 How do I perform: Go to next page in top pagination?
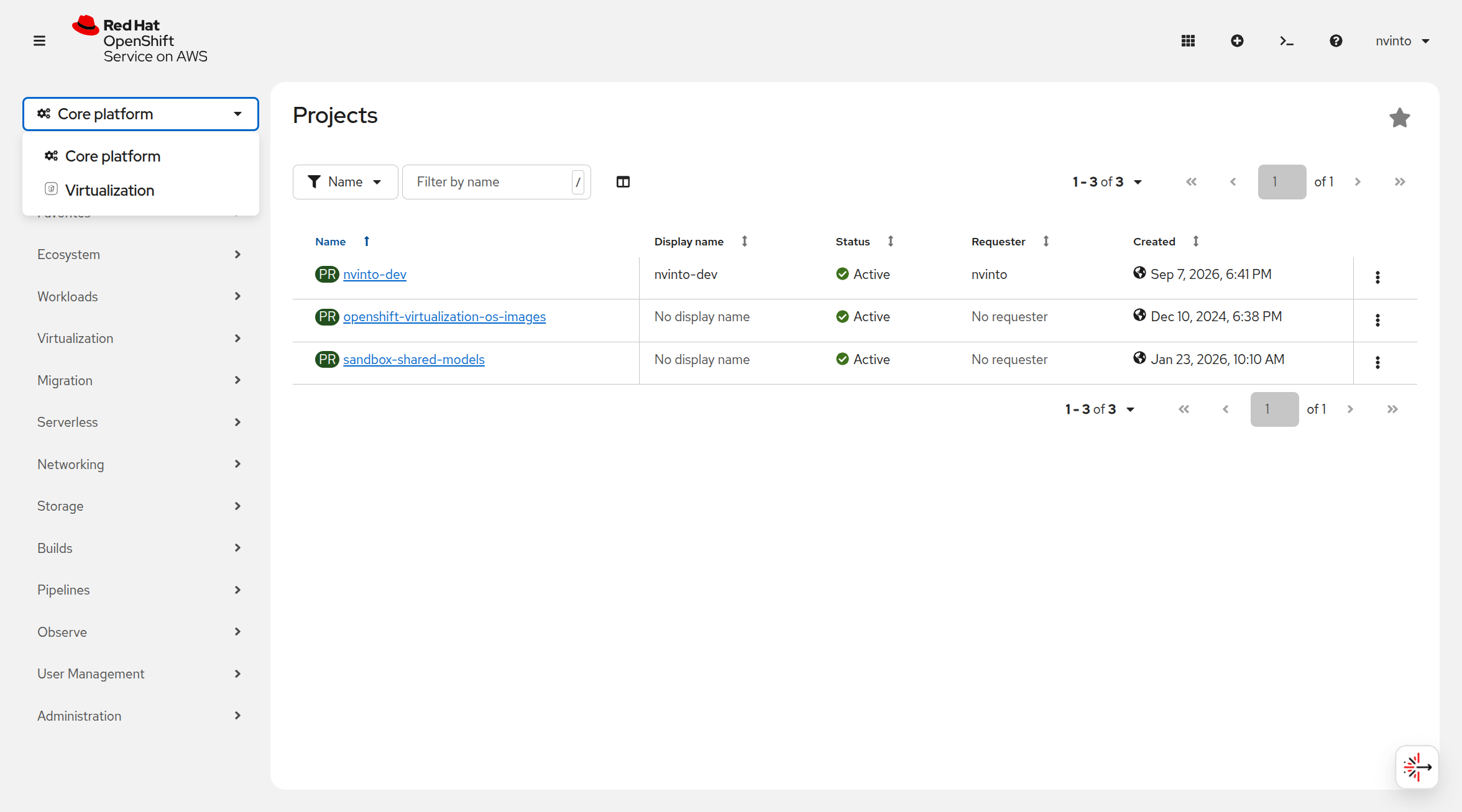(1358, 182)
